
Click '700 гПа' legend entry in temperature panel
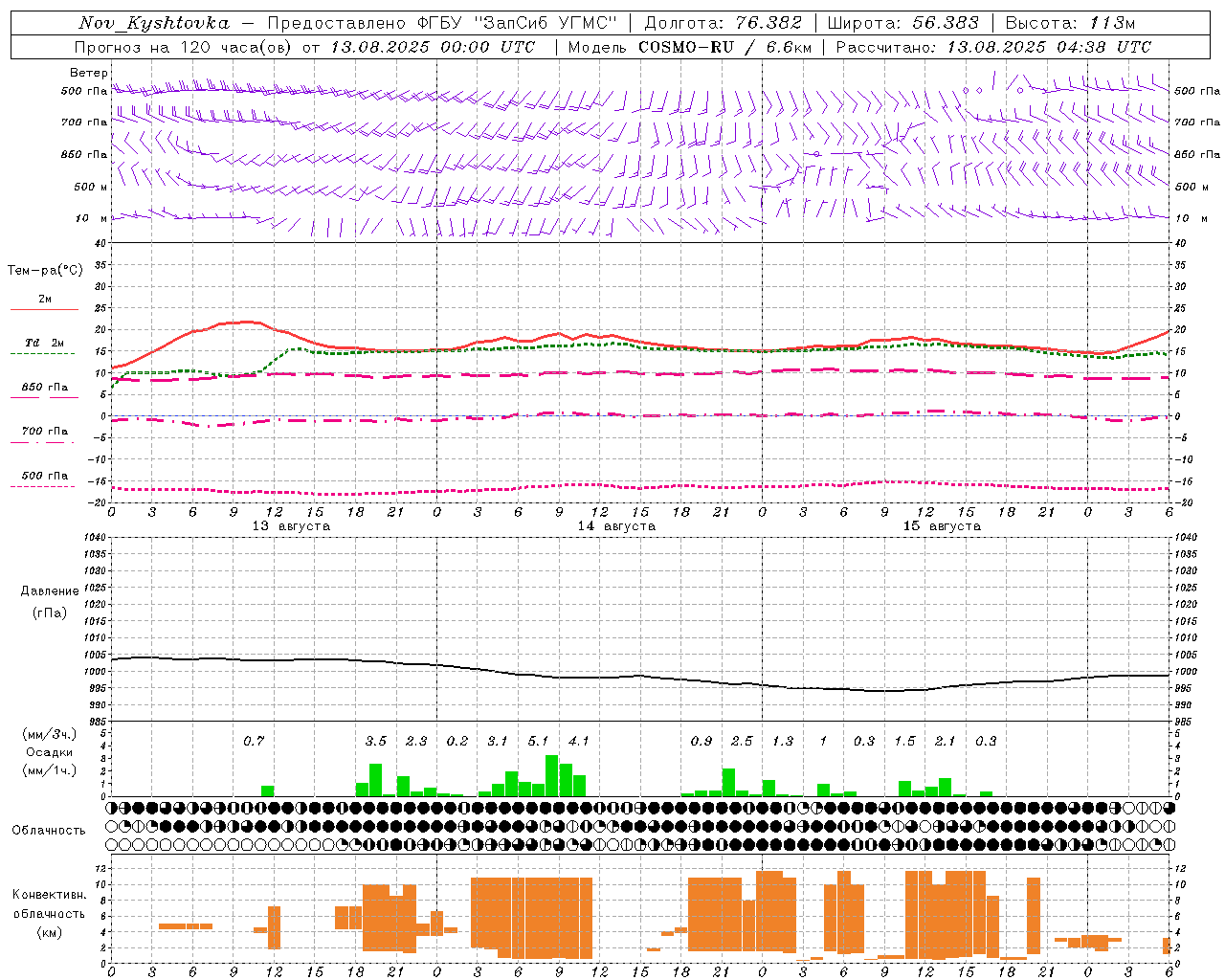click(x=44, y=432)
